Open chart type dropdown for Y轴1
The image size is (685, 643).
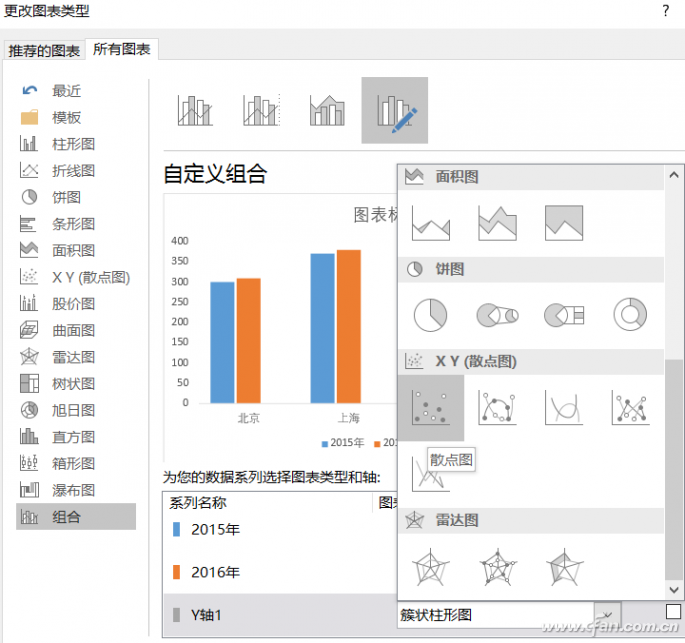click(607, 615)
